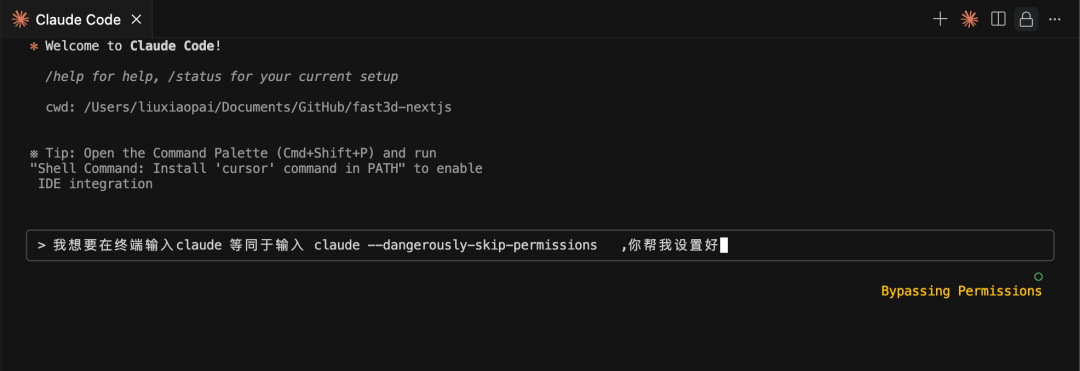The height and width of the screenshot is (371, 1080).
Task: Click the Tip marker symbol
Action: click(34, 153)
